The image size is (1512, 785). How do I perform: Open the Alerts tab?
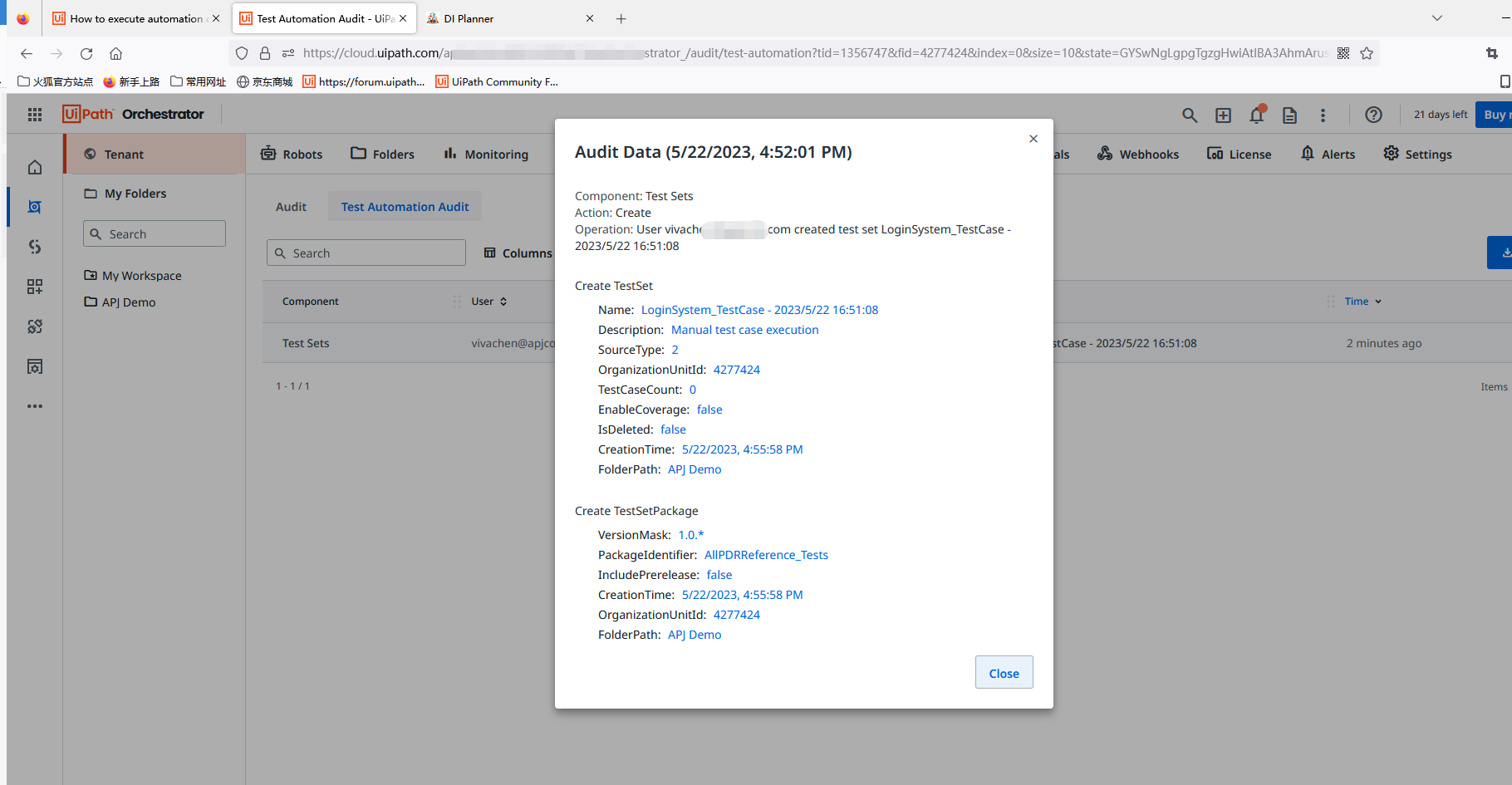click(1328, 155)
